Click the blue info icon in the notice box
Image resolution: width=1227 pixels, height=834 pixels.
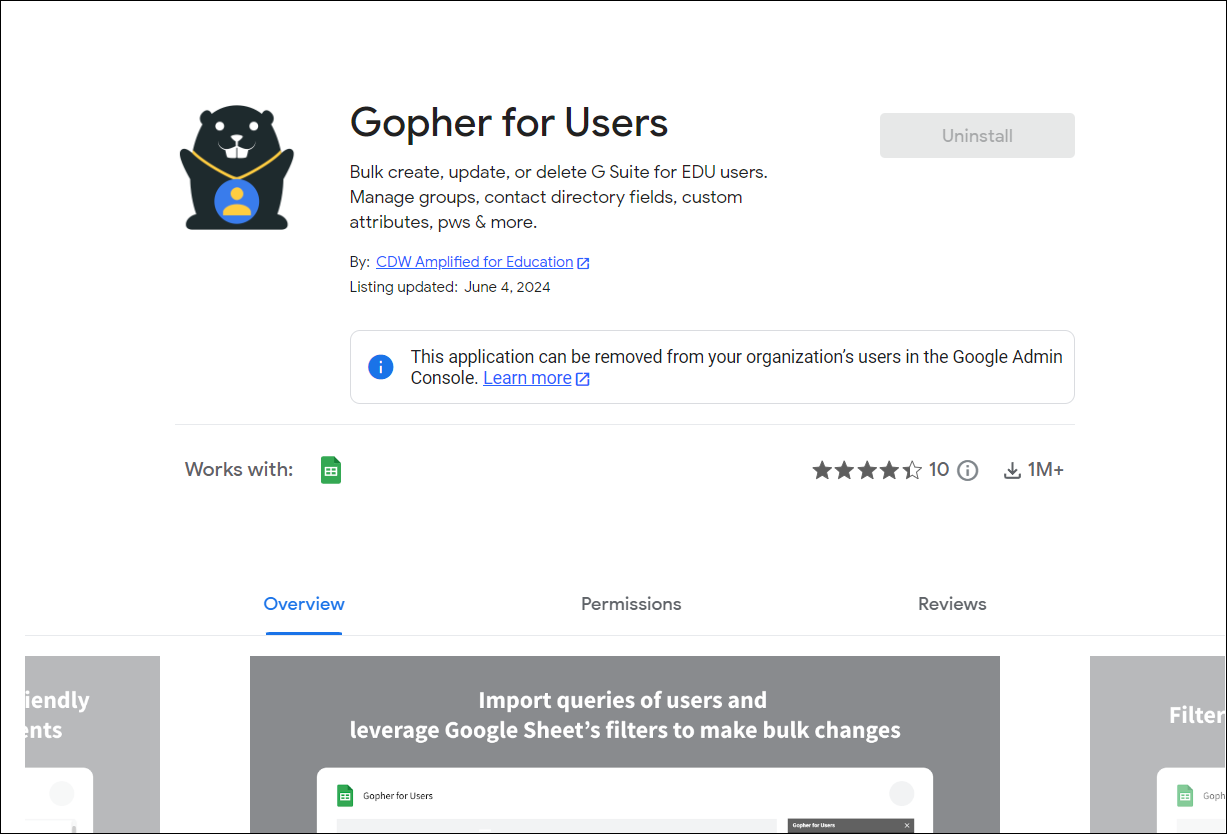click(381, 367)
